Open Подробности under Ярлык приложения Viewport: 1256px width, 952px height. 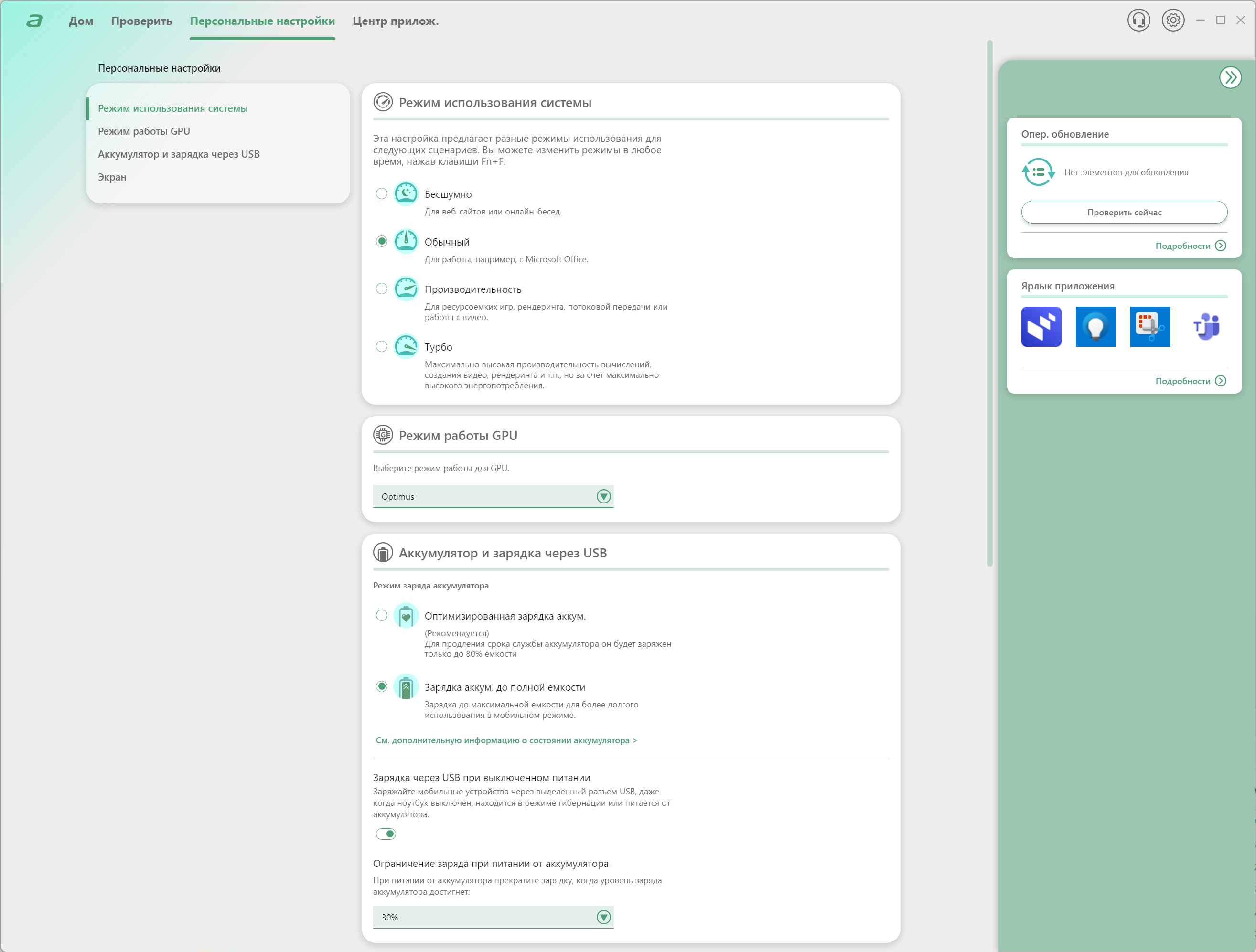1190,381
